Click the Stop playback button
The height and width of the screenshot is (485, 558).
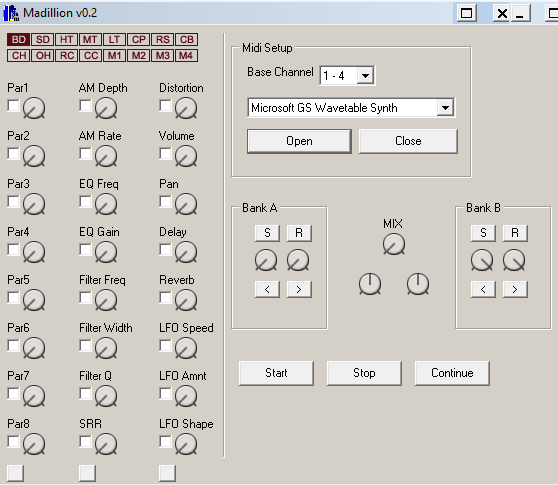[364, 373]
